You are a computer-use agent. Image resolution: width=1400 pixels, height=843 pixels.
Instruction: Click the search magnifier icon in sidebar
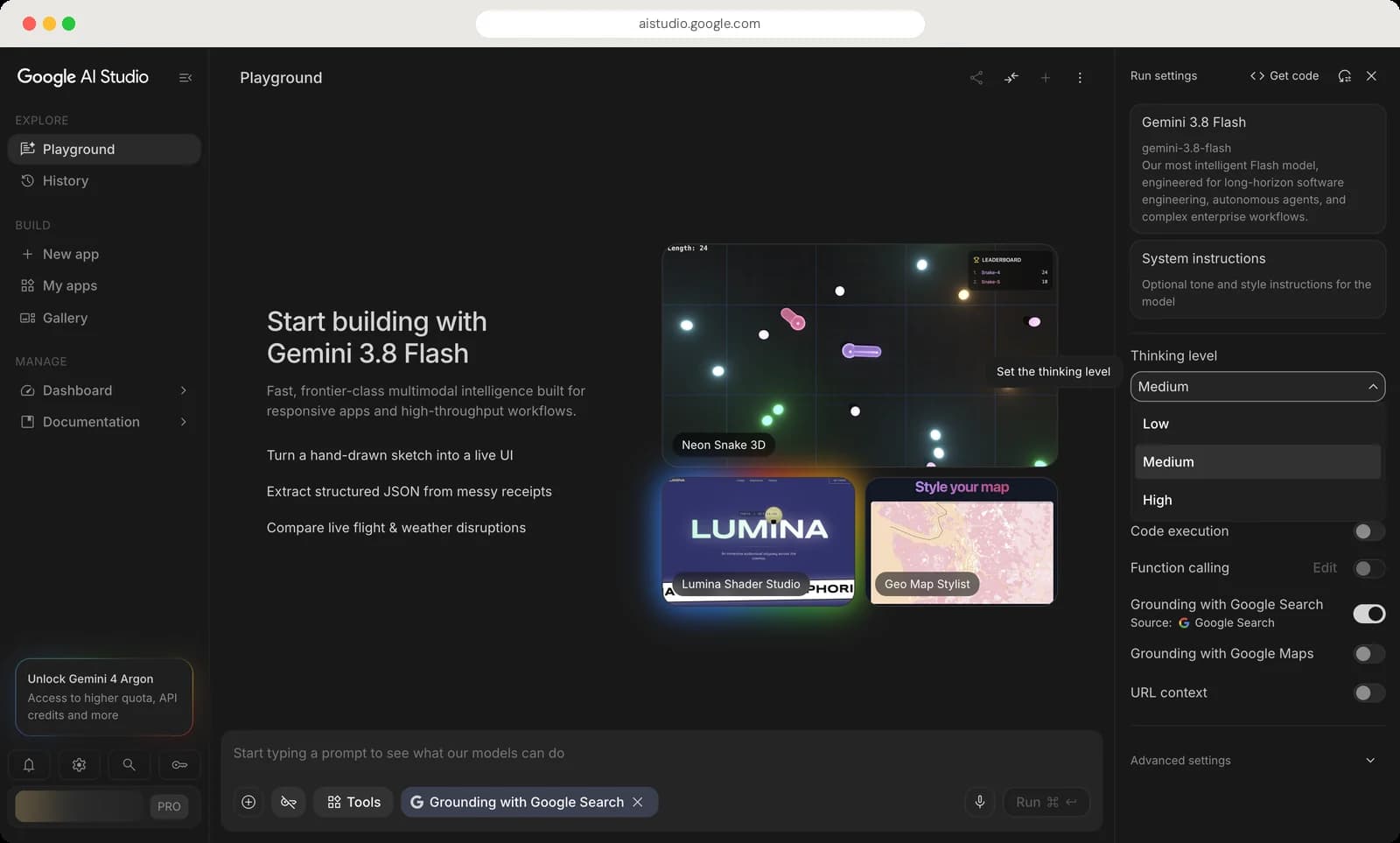[129, 765]
